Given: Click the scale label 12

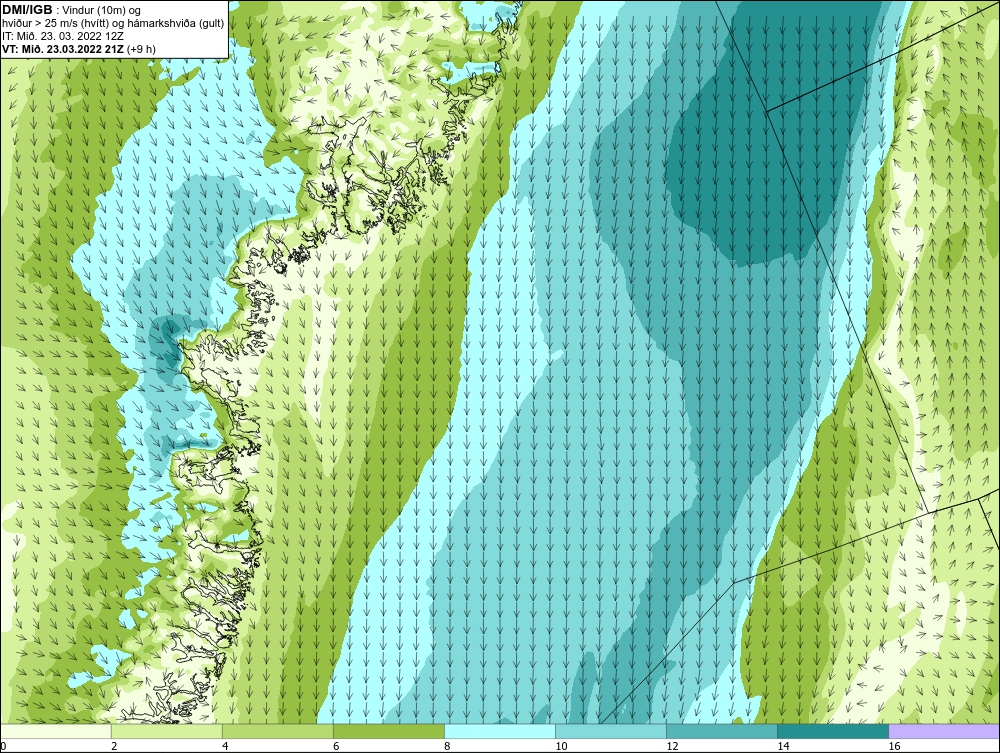Looking at the screenshot, I should coord(672,746).
